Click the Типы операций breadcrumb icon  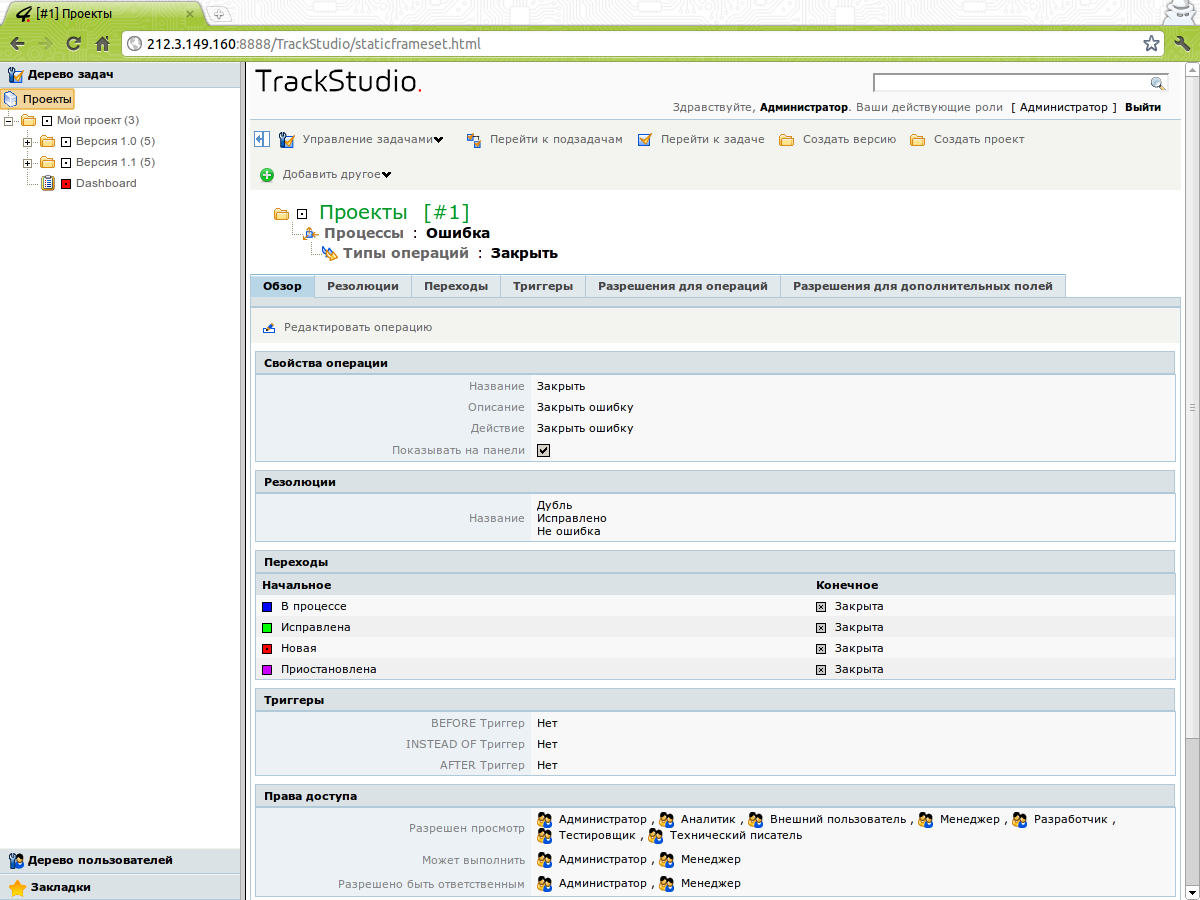(x=330, y=254)
